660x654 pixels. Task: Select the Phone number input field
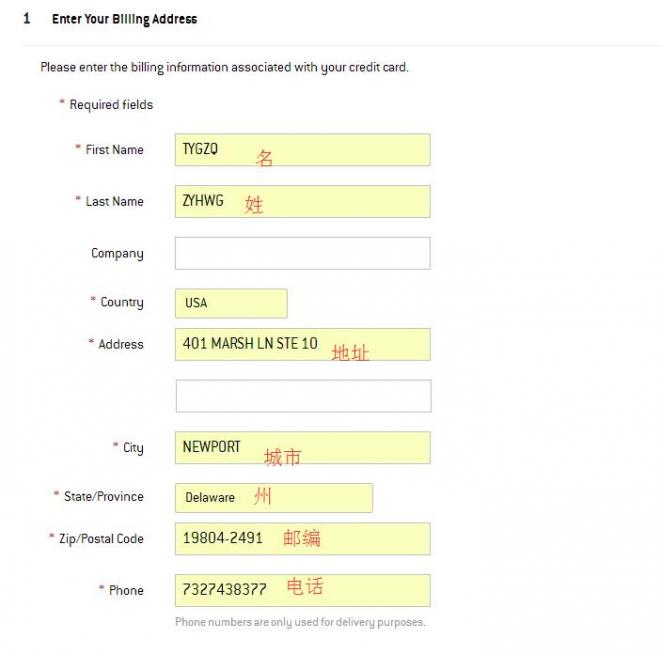coord(303,590)
